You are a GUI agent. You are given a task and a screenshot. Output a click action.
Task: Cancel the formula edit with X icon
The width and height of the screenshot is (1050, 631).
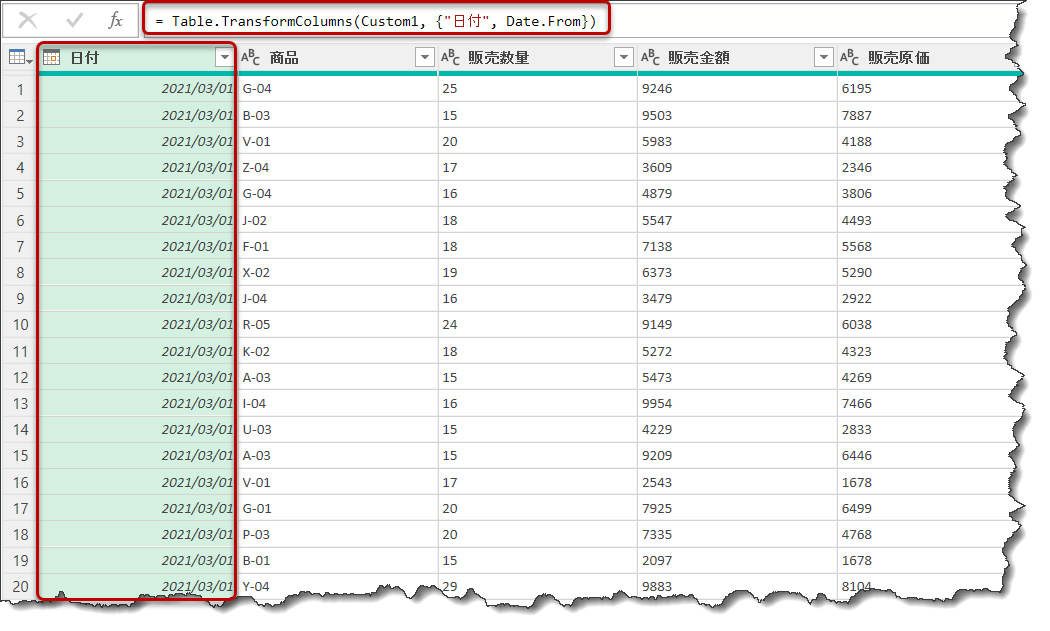coord(27,21)
